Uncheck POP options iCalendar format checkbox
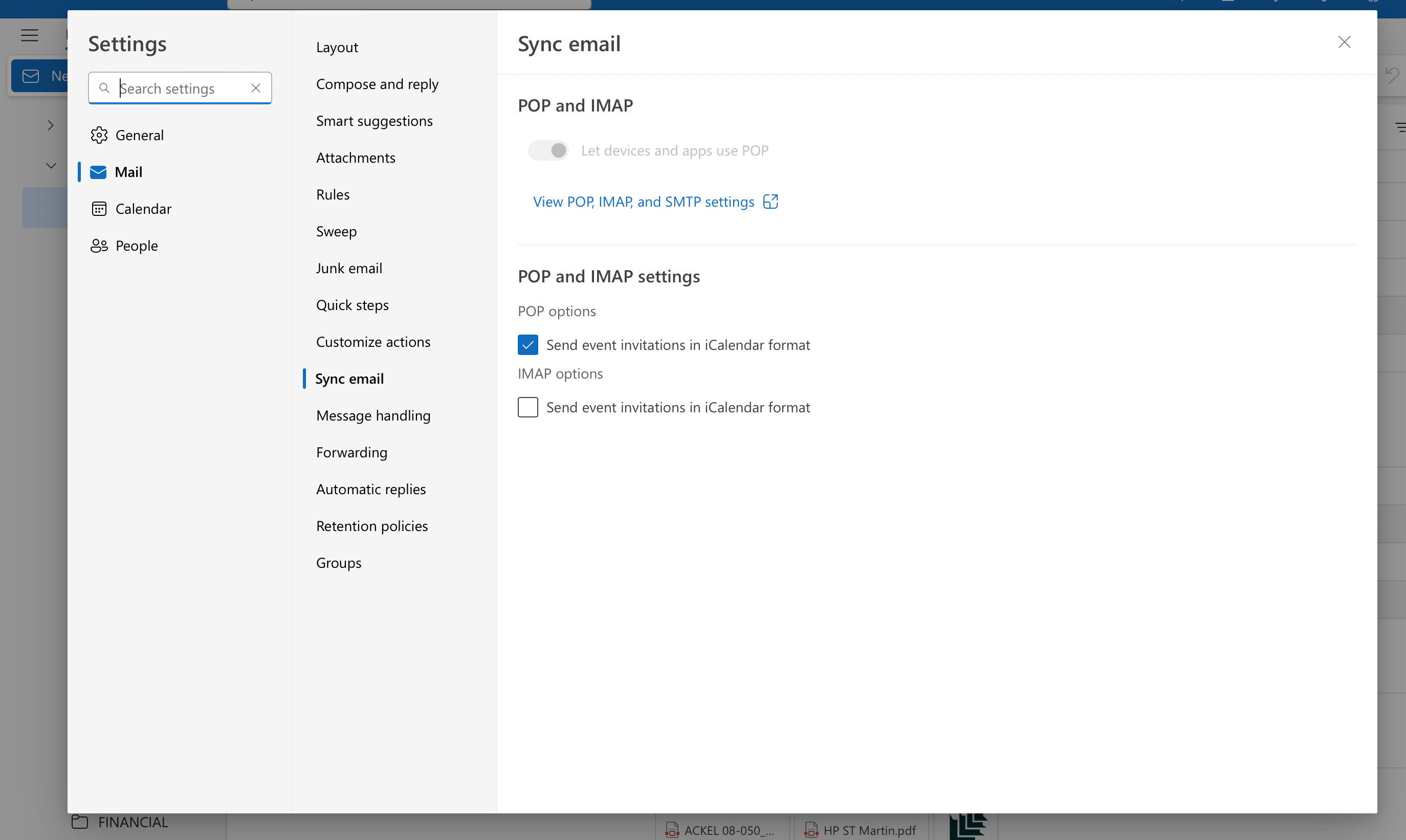 coord(528,345)
